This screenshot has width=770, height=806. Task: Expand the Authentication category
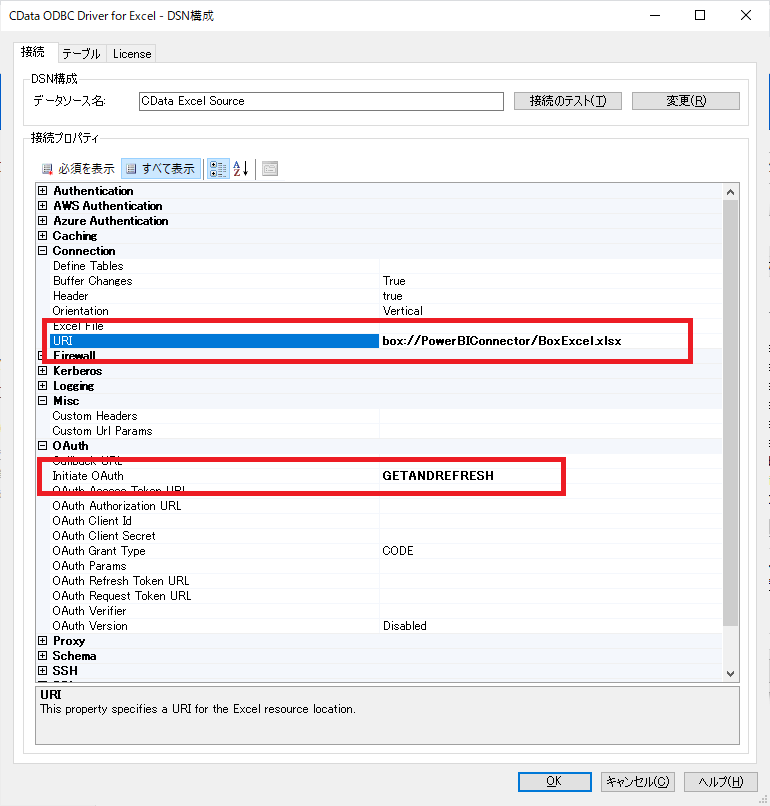43,191
